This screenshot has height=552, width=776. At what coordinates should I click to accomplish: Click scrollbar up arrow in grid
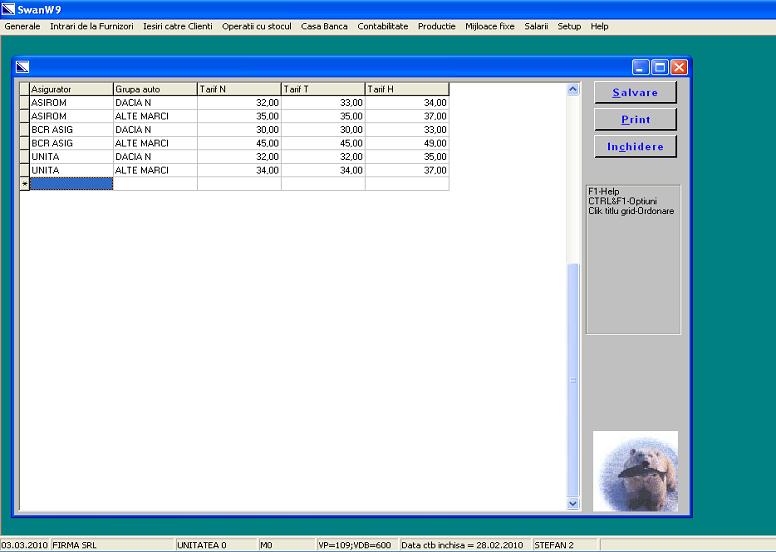(573, 89)
